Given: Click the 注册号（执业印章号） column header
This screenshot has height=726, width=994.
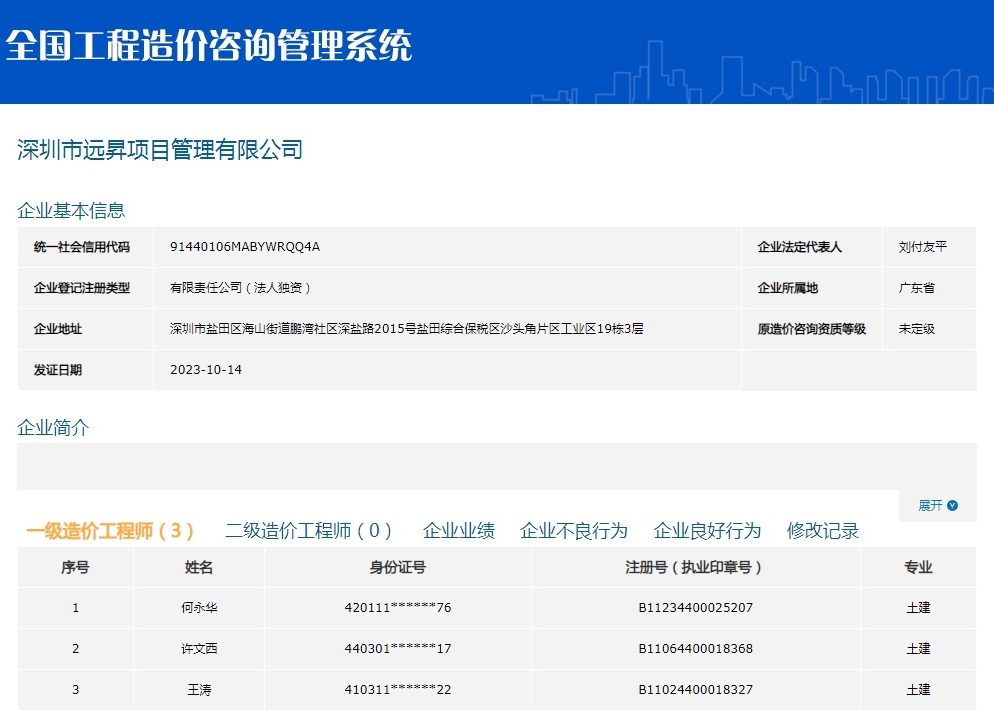Looking at the screenshot, I should click(695, 567).
